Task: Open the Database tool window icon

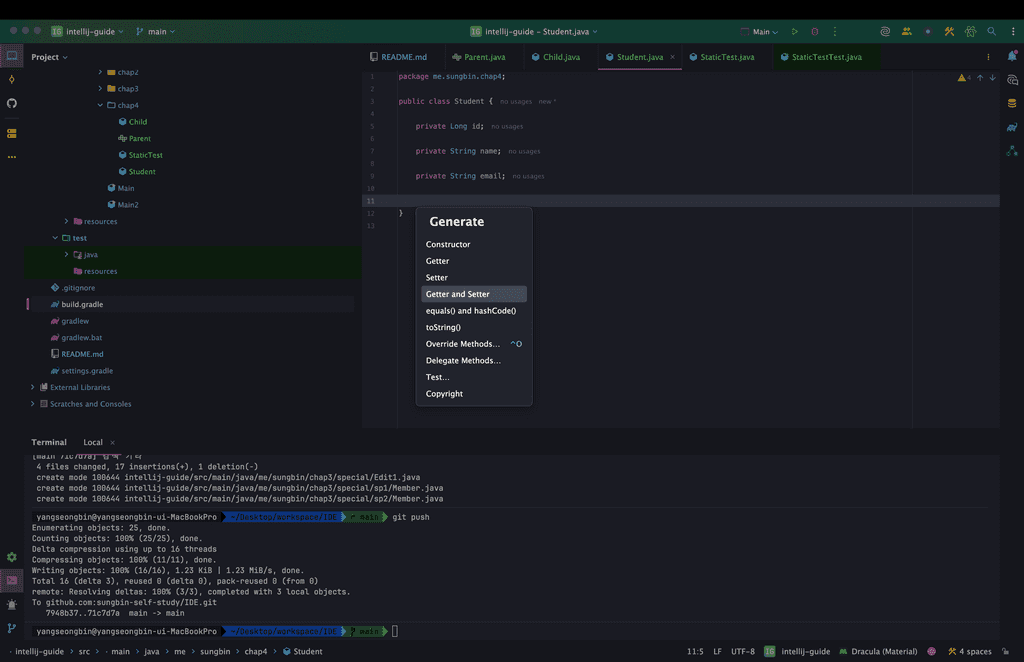Action: 1012,103
